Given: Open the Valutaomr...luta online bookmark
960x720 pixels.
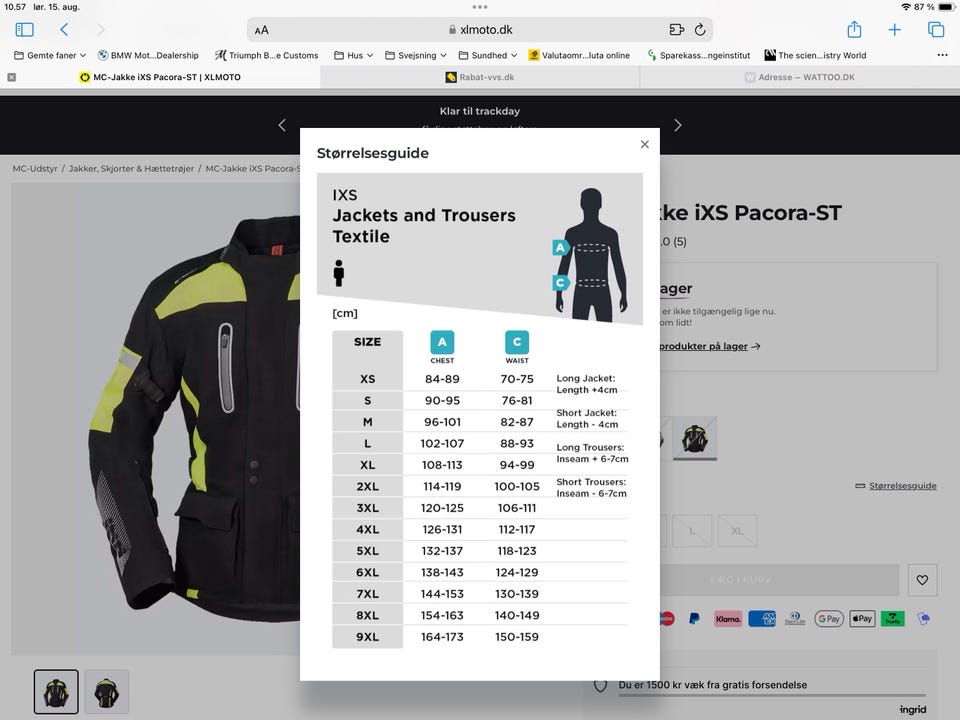Looking at the screenshot, I should [x=579, y=55].
